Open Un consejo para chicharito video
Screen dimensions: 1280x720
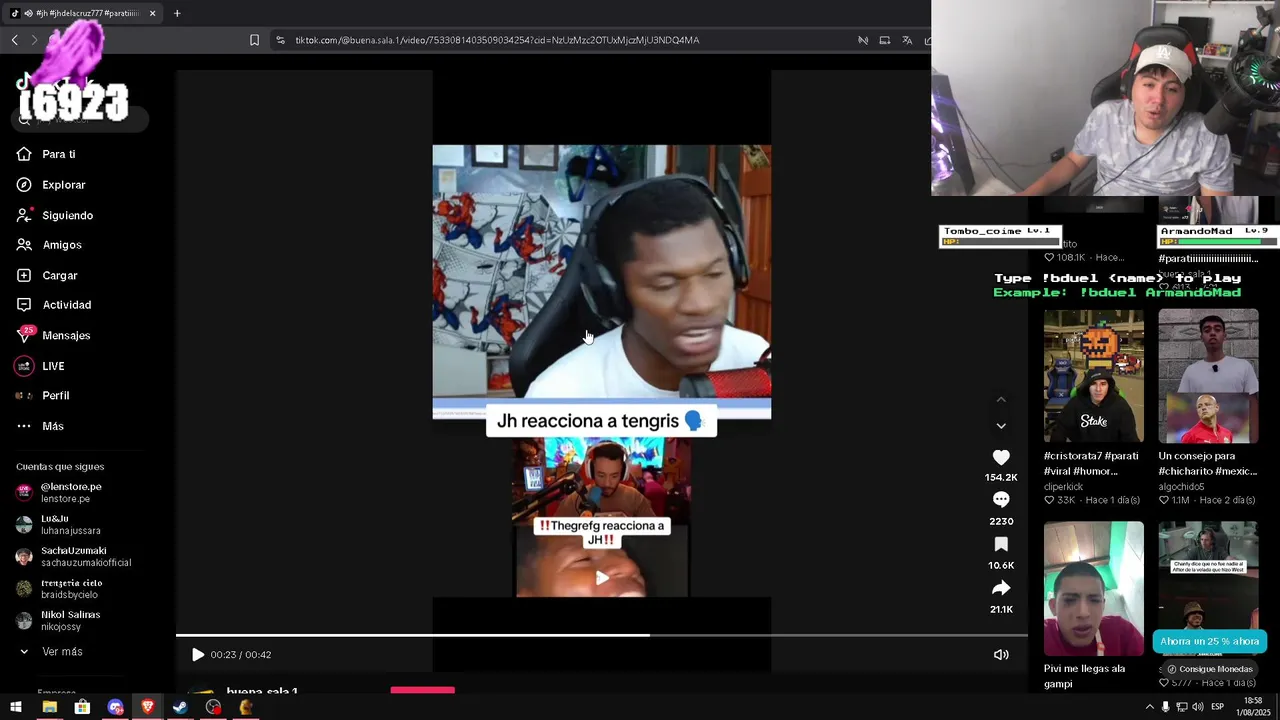pos(1208,376)
